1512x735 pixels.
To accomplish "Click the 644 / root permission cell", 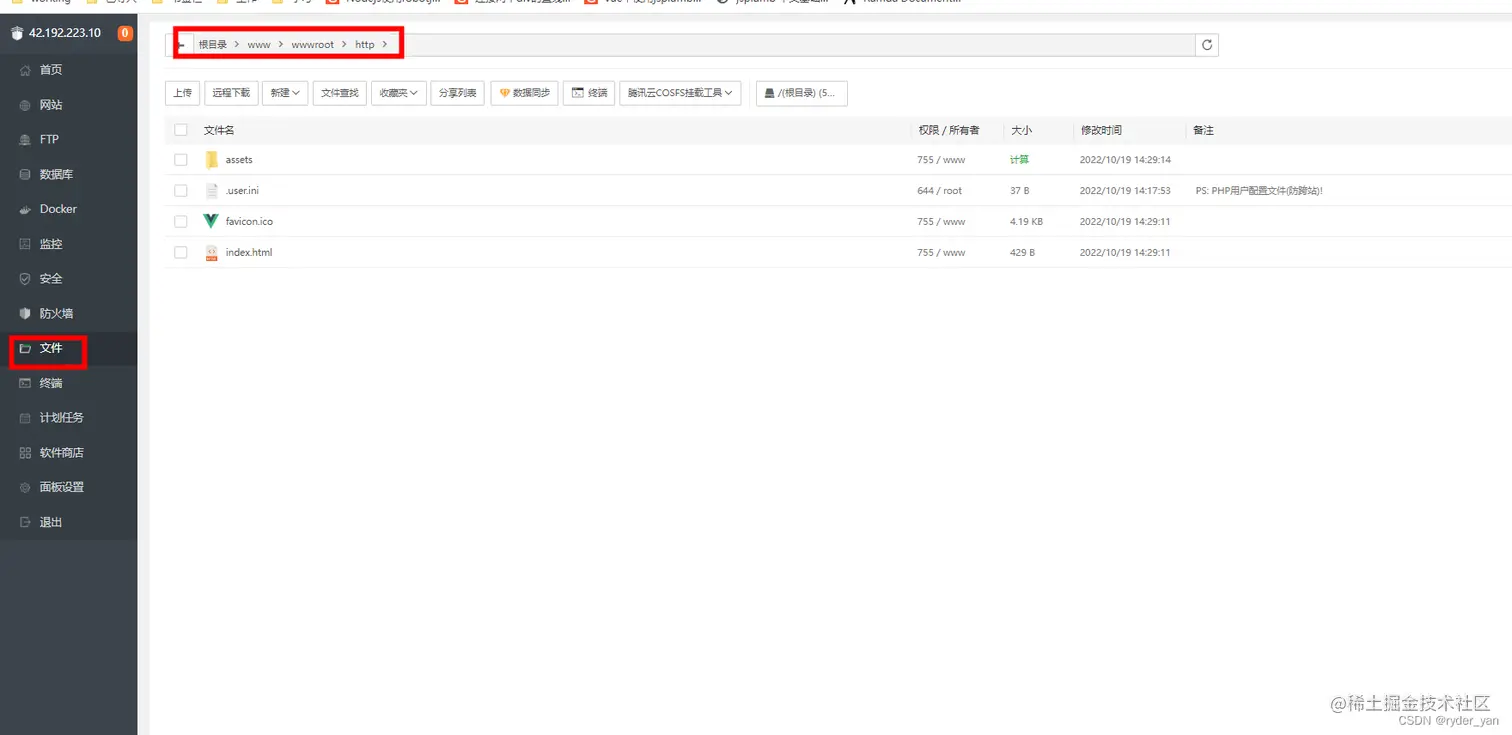I will pos(939,190).
